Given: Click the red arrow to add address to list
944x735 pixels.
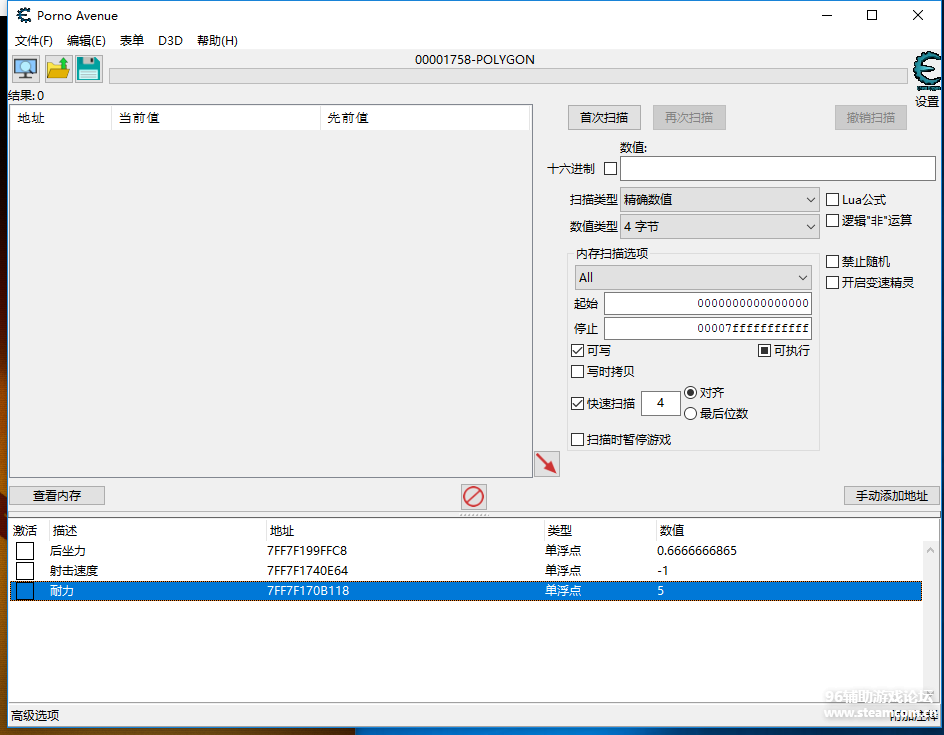Looking at the screenshot, I should [546, 463].
